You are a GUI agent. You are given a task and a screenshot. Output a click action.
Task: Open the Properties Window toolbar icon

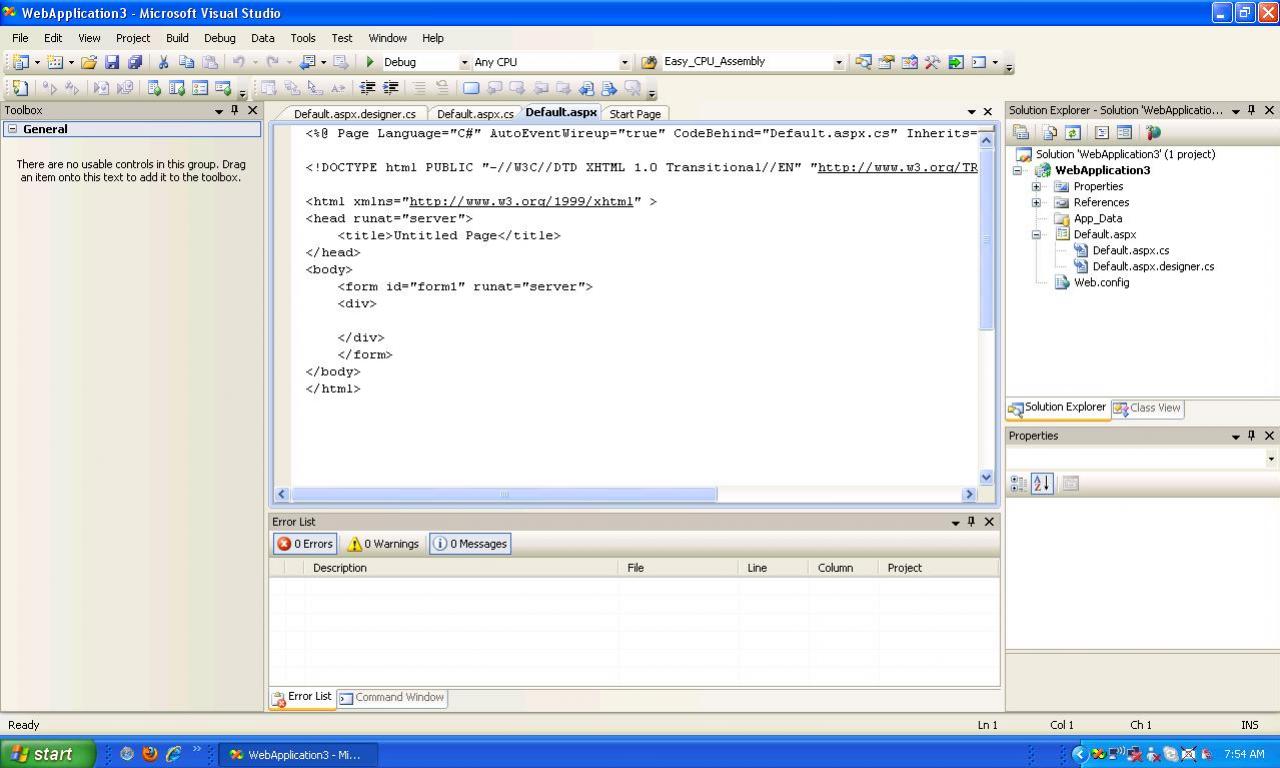tap(886, 62)
